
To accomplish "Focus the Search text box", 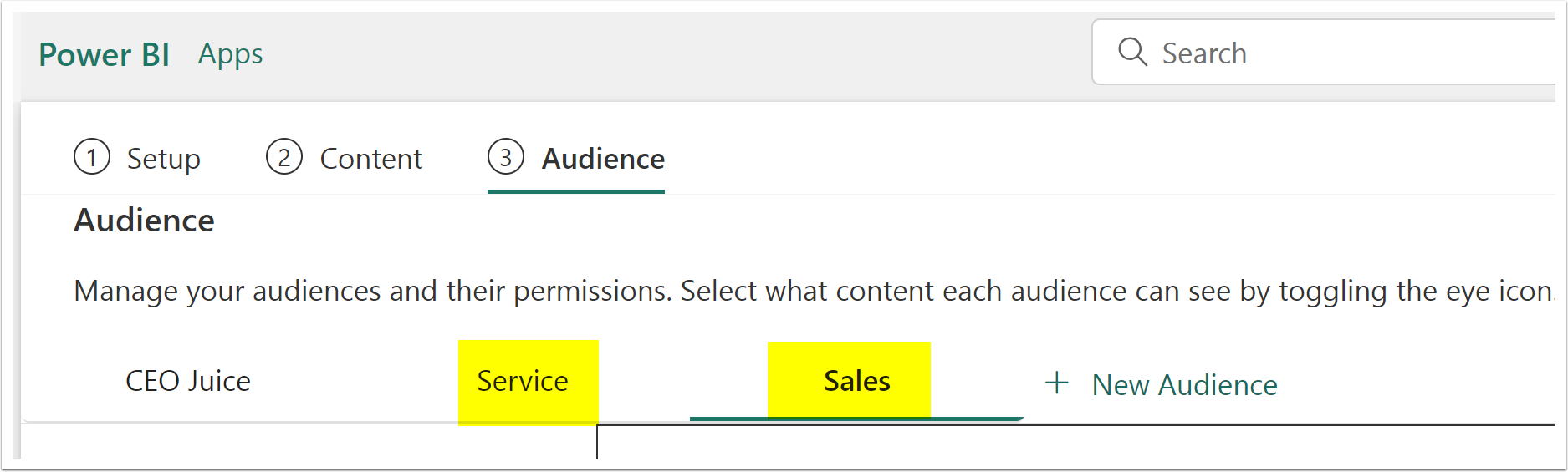I will [1330, 52].
